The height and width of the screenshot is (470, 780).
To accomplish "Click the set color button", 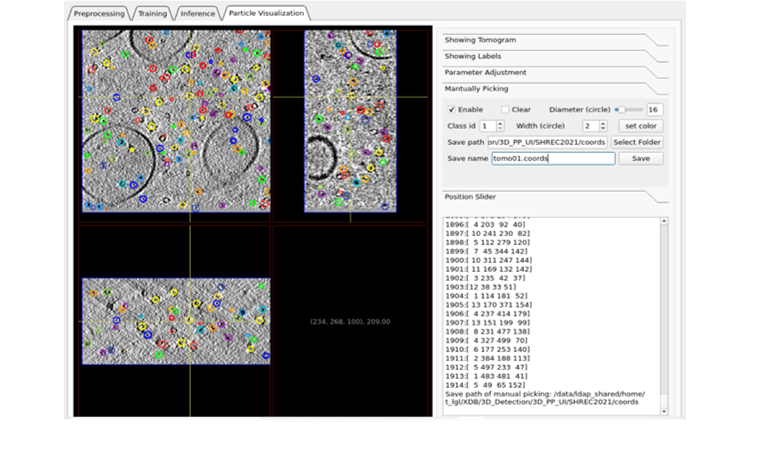I will [640, 126].
